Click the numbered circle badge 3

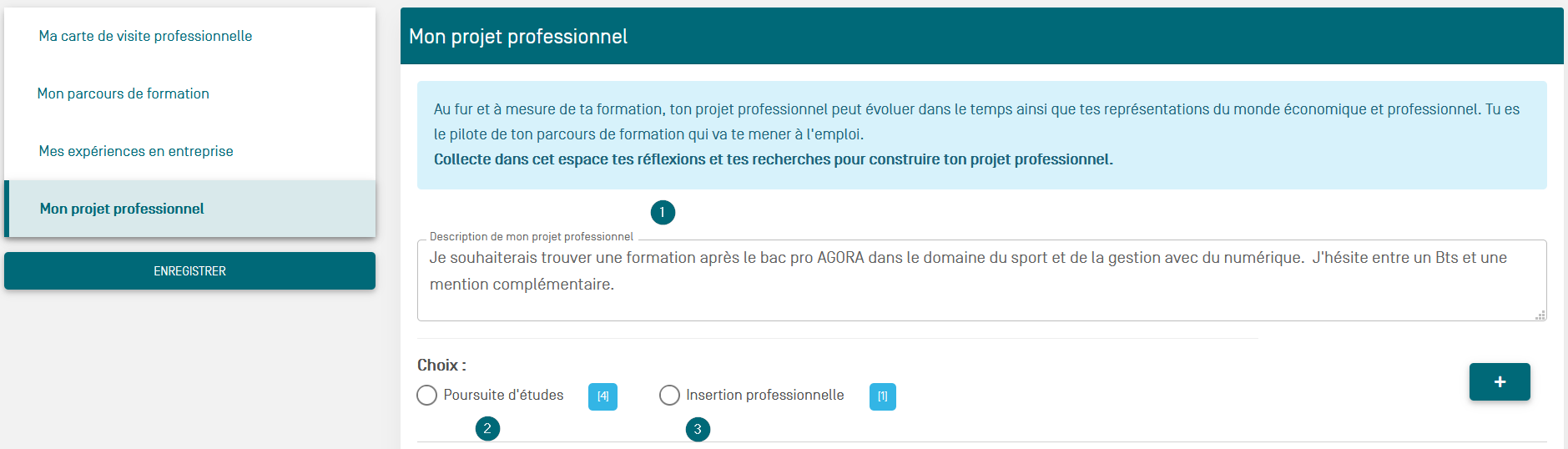[698, 430]
